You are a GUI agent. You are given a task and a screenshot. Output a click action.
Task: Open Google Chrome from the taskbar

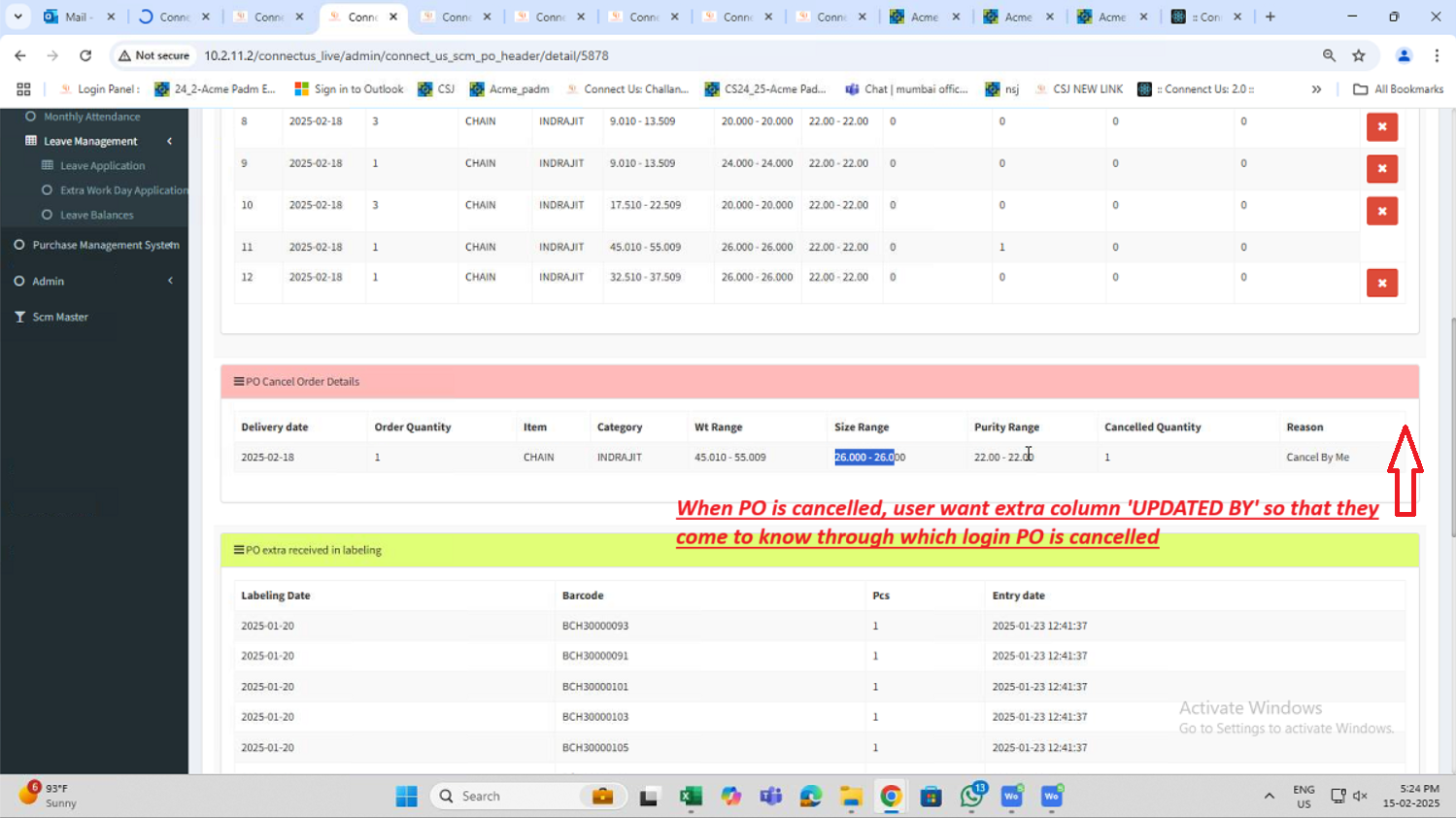tap(891, 796)
